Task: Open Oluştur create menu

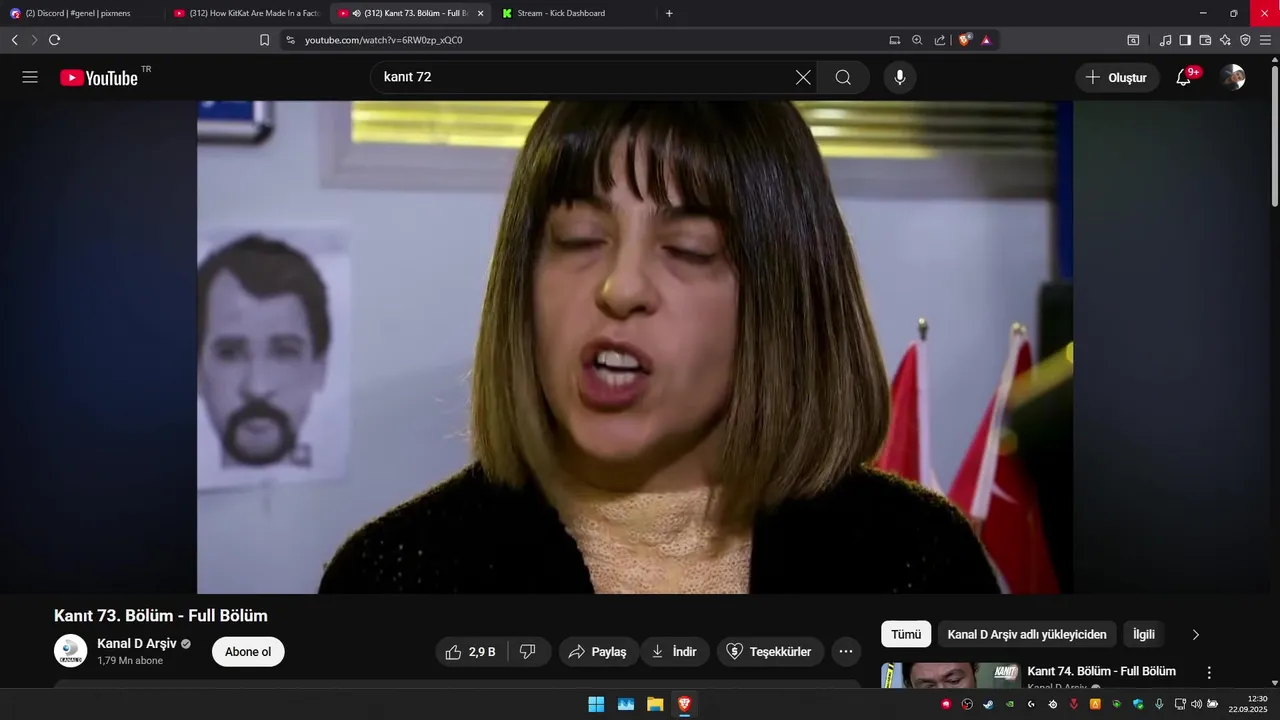Action: (1117, 77)
